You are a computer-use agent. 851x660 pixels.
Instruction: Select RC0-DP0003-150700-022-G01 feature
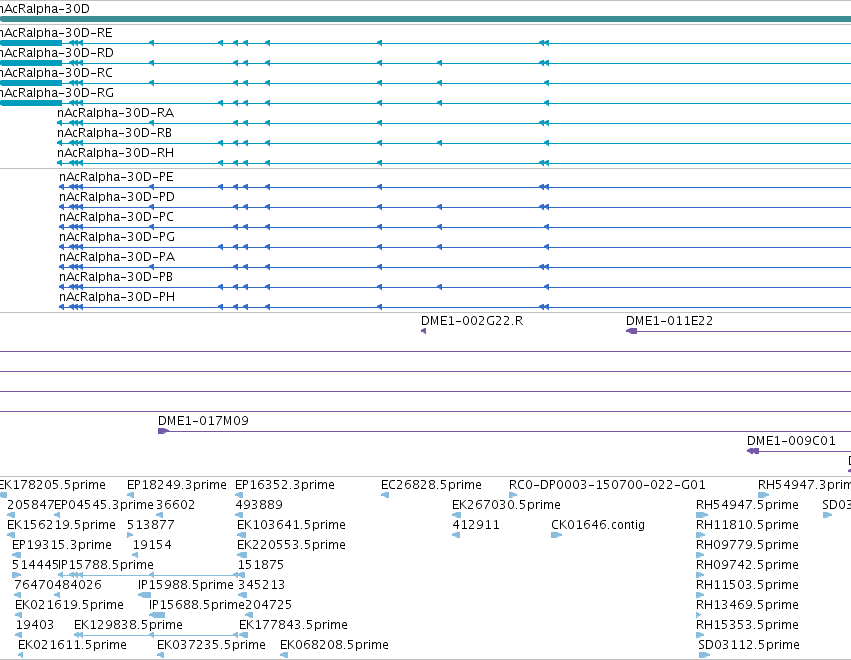pos(607,485)
